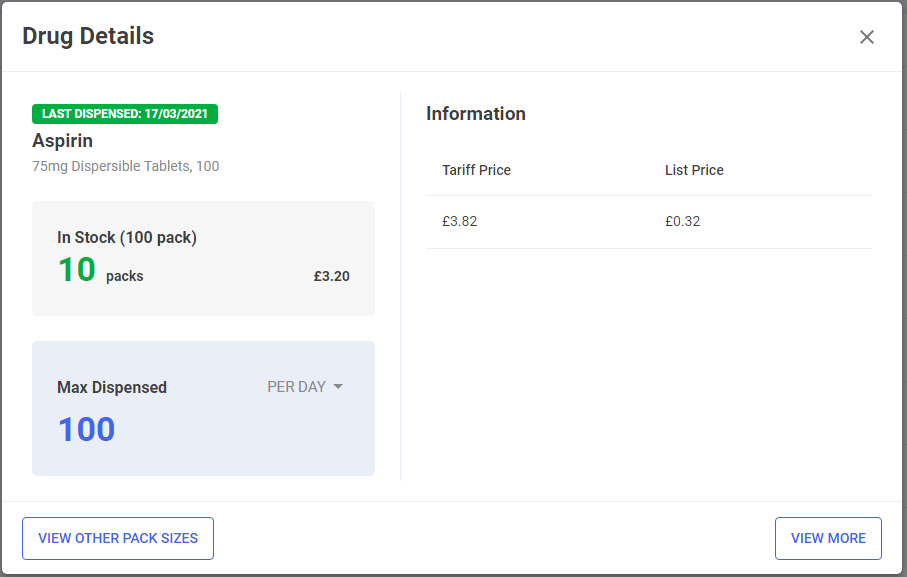The width and height of the screenshot is (907, 577).
Task: Click the Information section heading
Action: pyautogui.click(x=475, y=114)
